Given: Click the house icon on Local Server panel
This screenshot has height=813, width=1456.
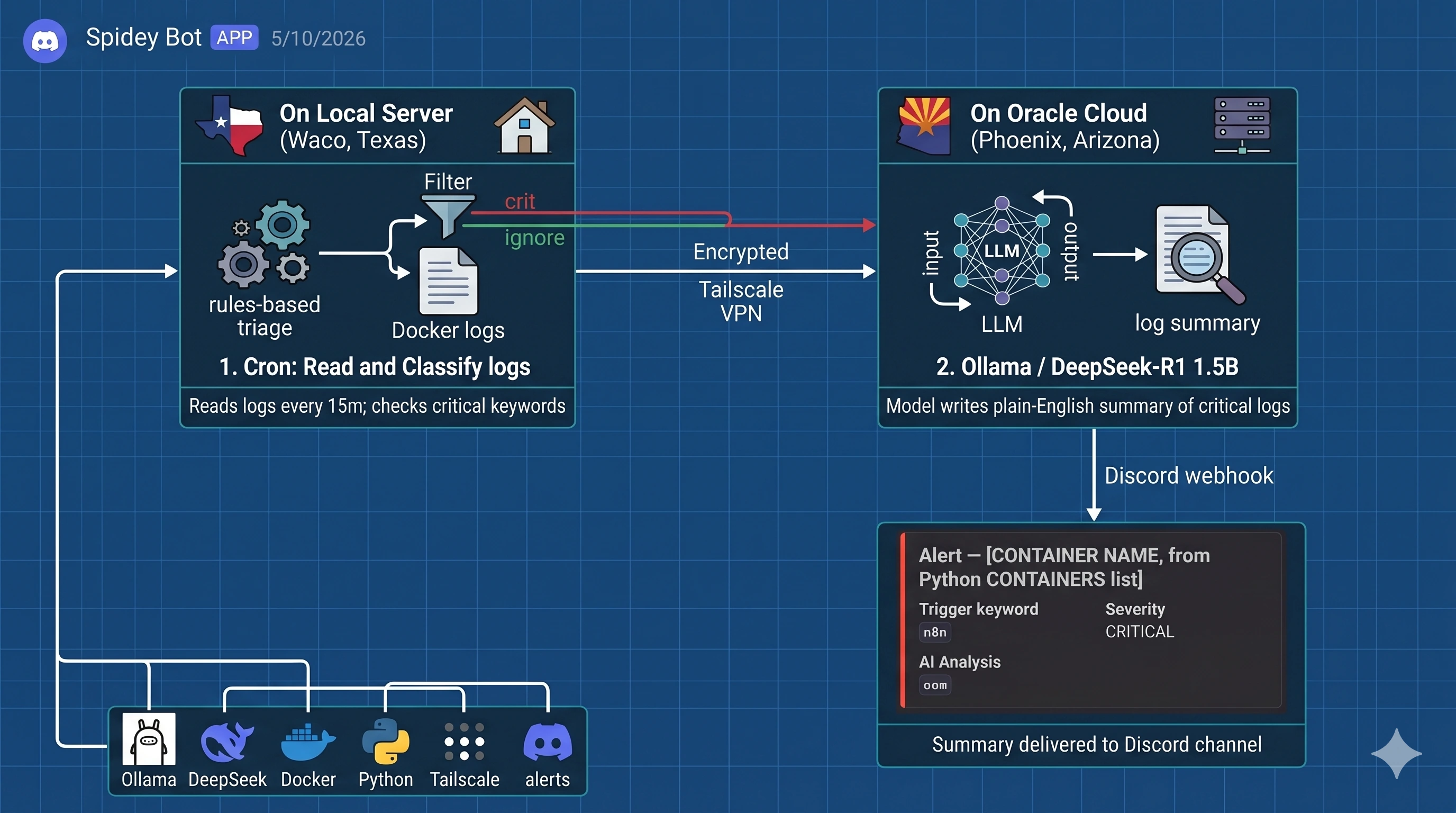Looking at the screenshot, I should tap(524, 125).
